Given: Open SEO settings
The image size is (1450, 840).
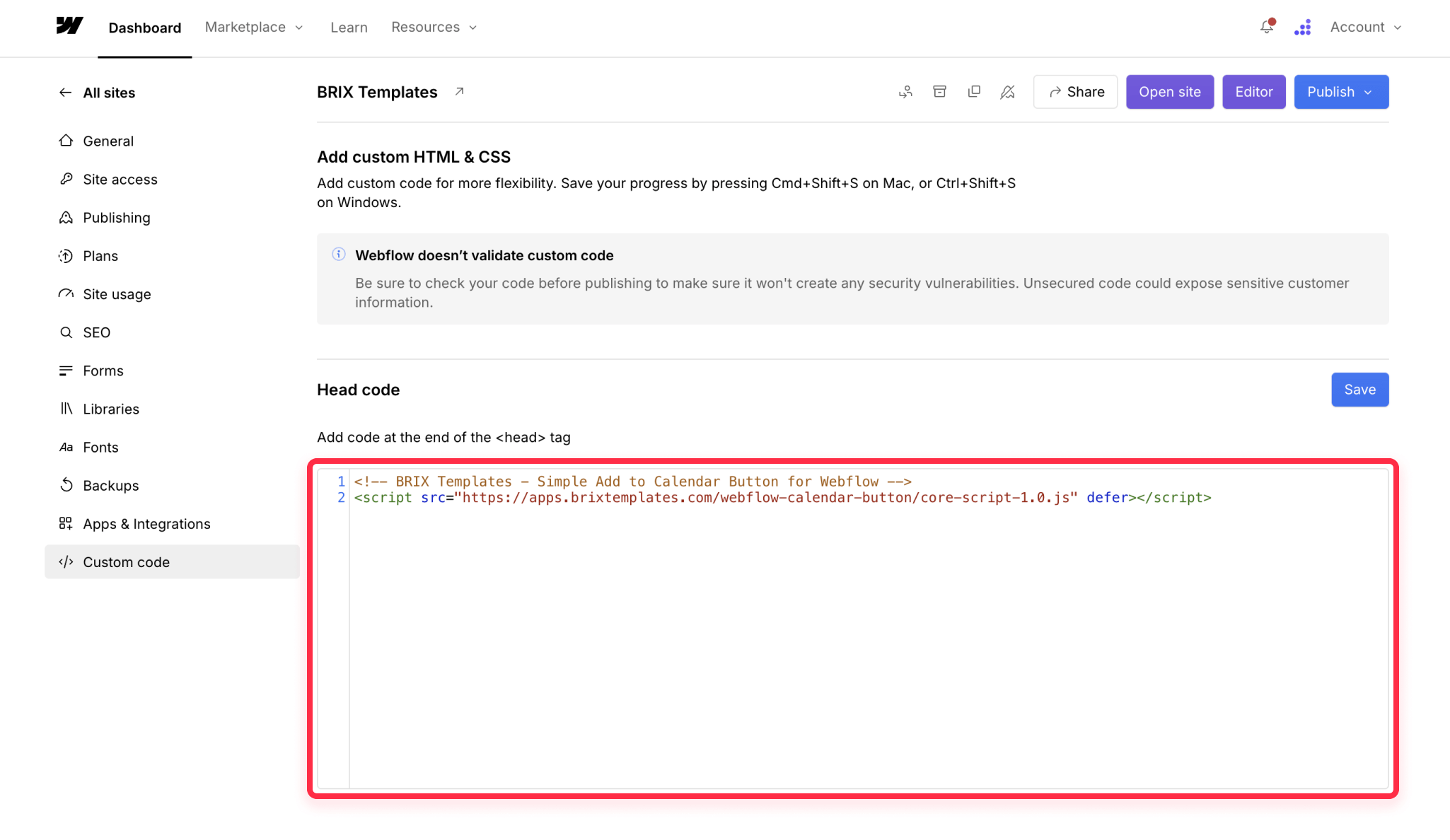Looking at the screenshot, I should [x=172, y=332].
